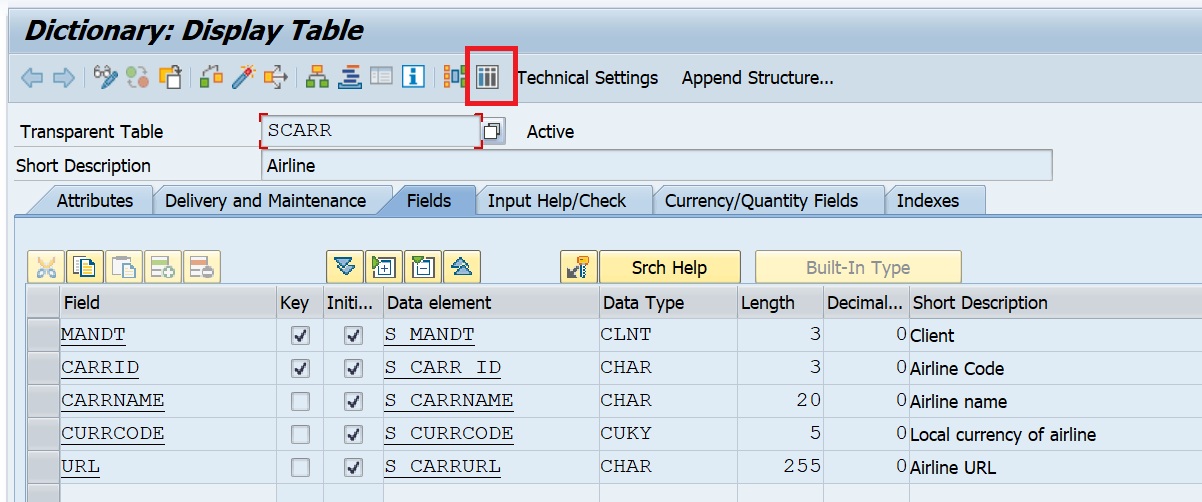This screenshot has width=1202, height=502.
Task: Toggle Key checkbox for URL
Action: (x=299, y=468)
